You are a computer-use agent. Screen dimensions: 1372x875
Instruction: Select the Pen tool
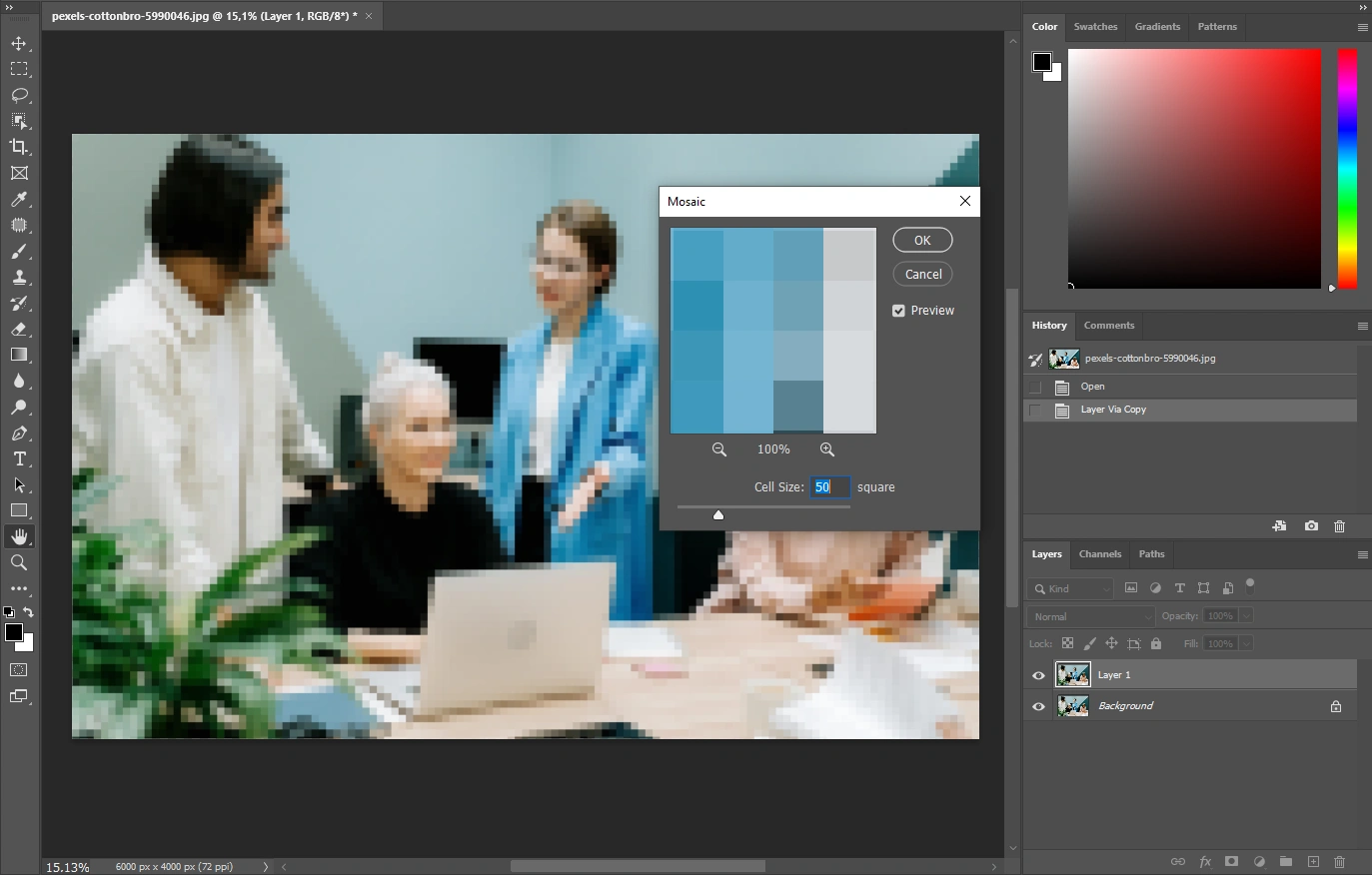coord(19,434)
